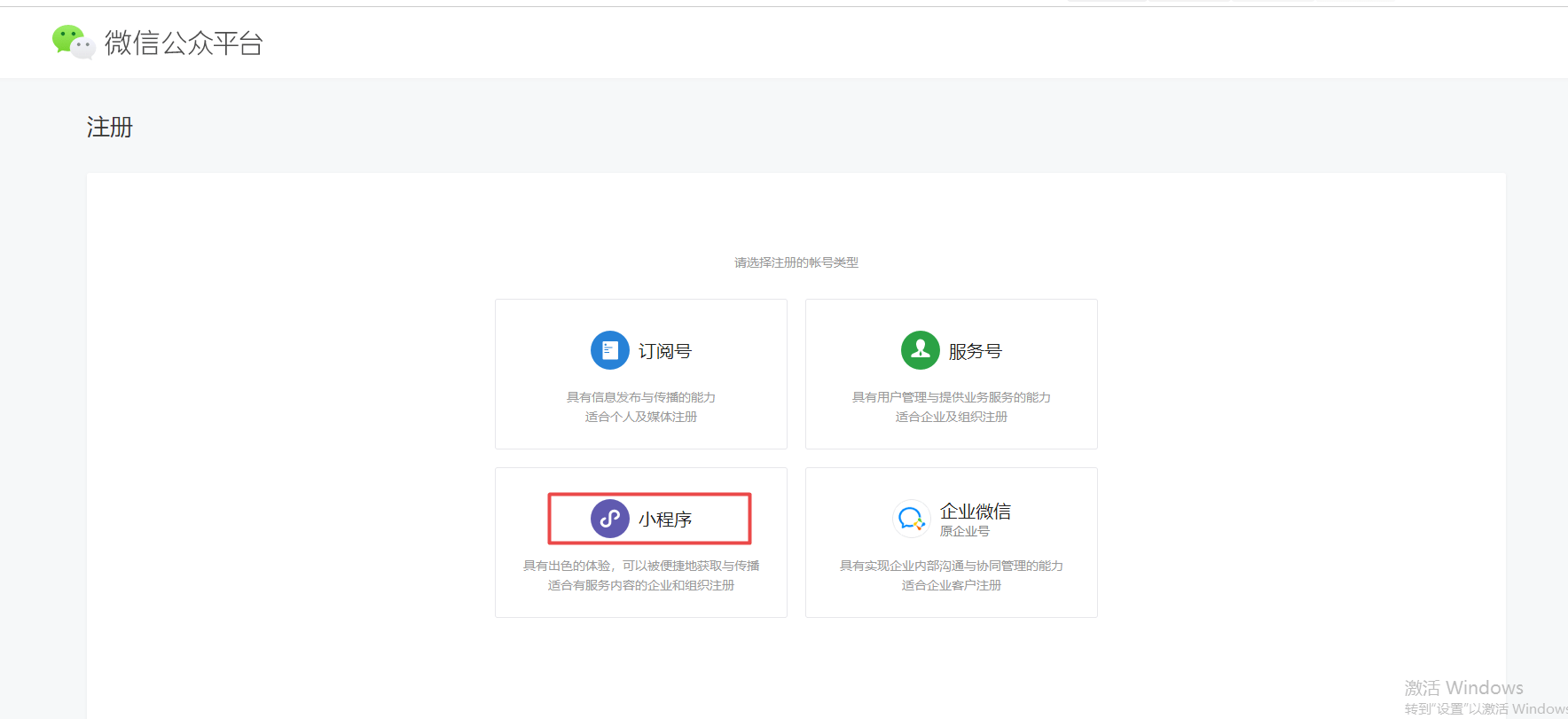Screen dimensions: 1568x719
Task: Select the 订阅号 blue document icon
Action: click(x=610, y=350)
